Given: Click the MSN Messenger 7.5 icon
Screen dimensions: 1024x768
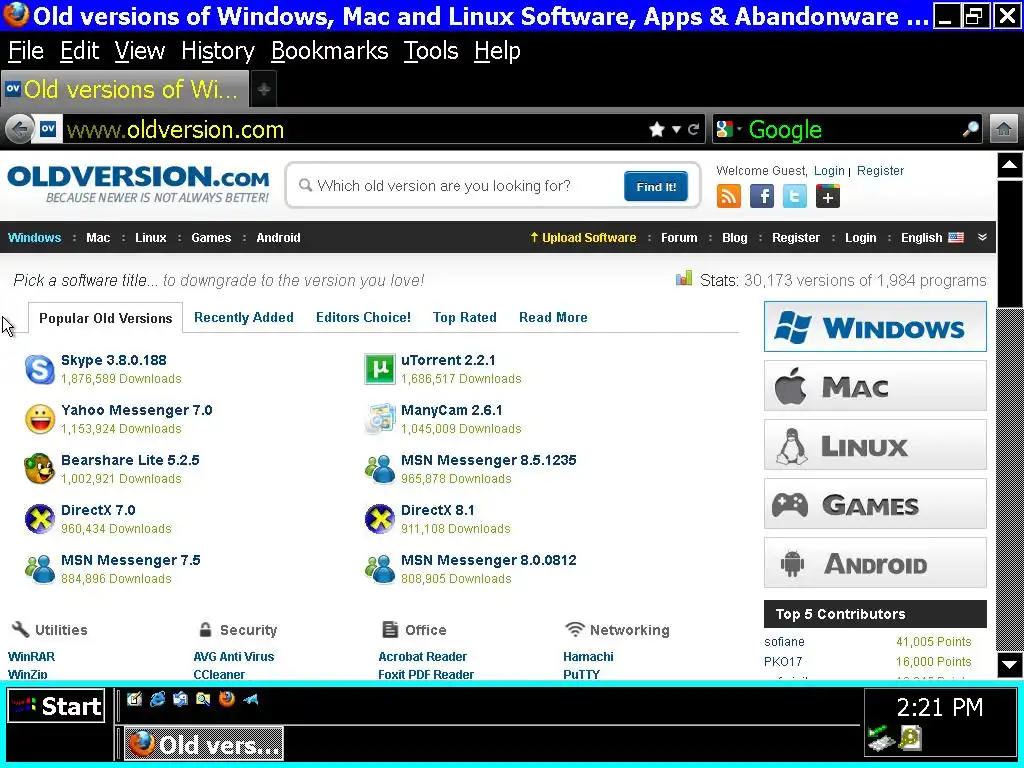Looking at the screenshot, I should tap(39, 569).
